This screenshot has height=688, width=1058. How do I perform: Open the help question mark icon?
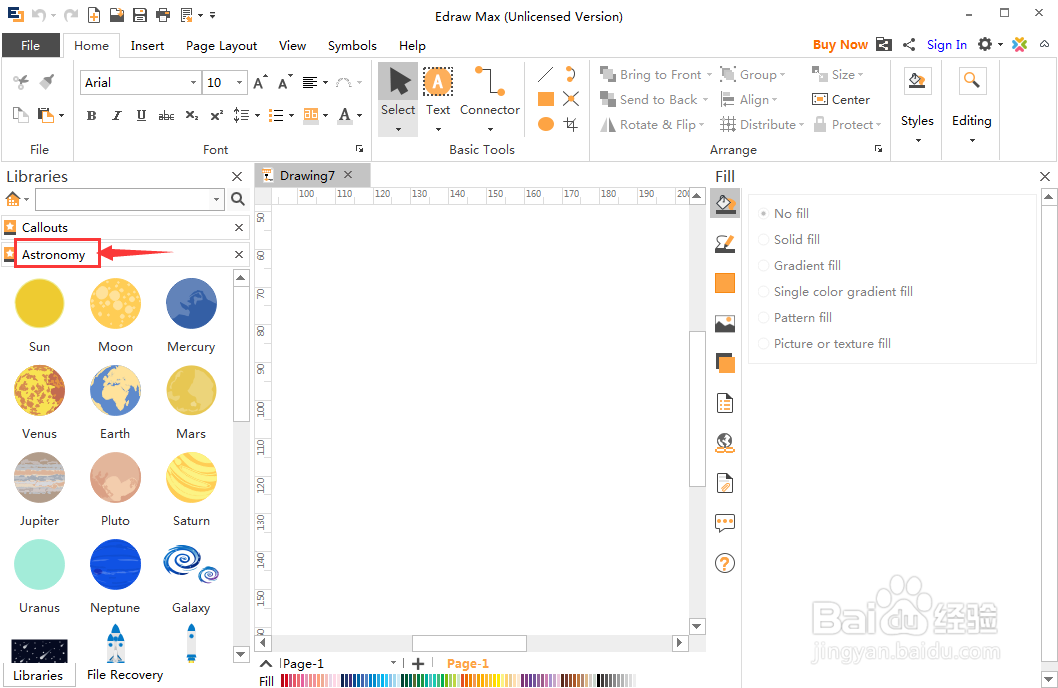(x=725, y=563)
